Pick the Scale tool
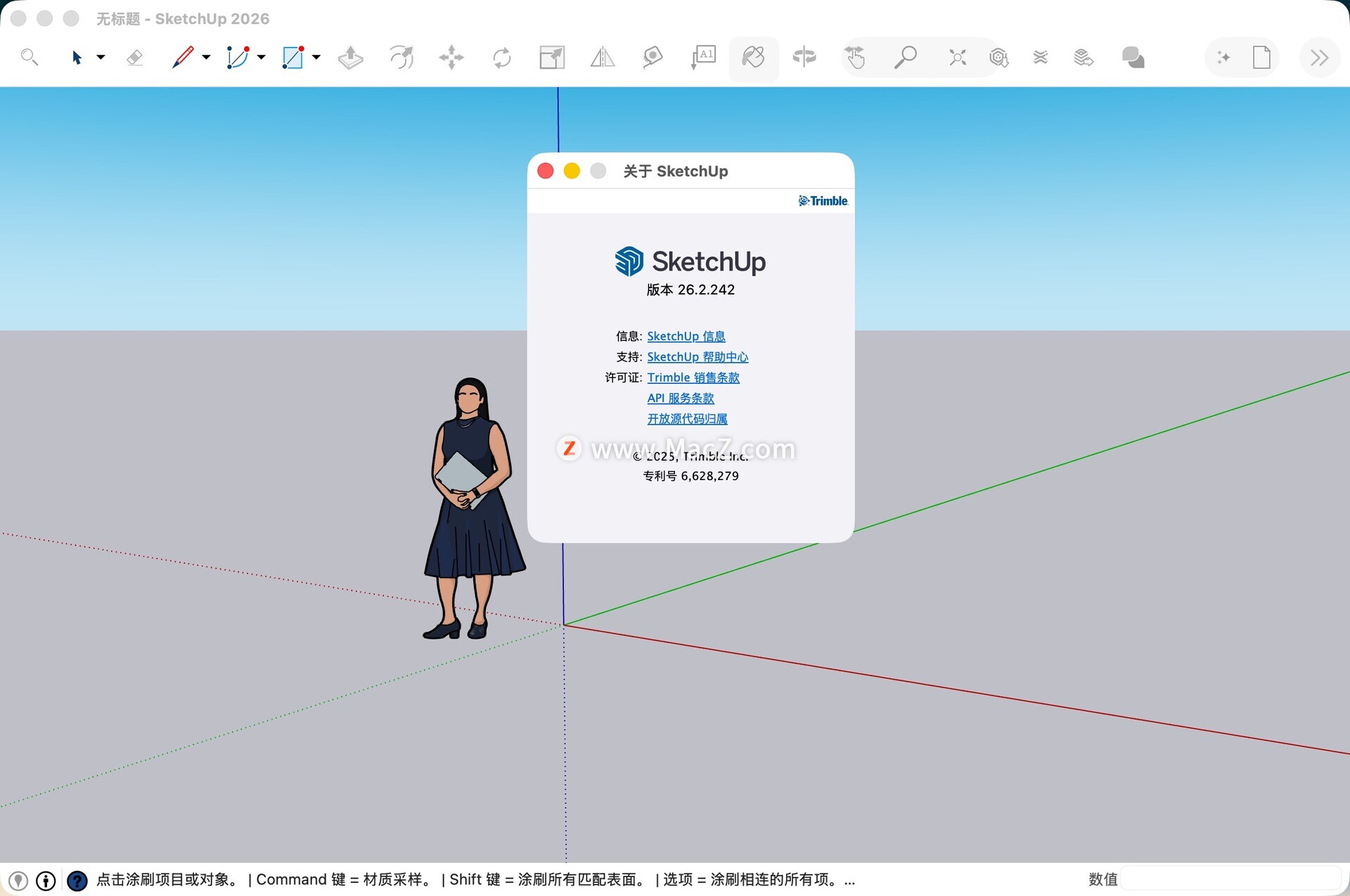Viewport: 1350px width, 896px height. [552, 57]
